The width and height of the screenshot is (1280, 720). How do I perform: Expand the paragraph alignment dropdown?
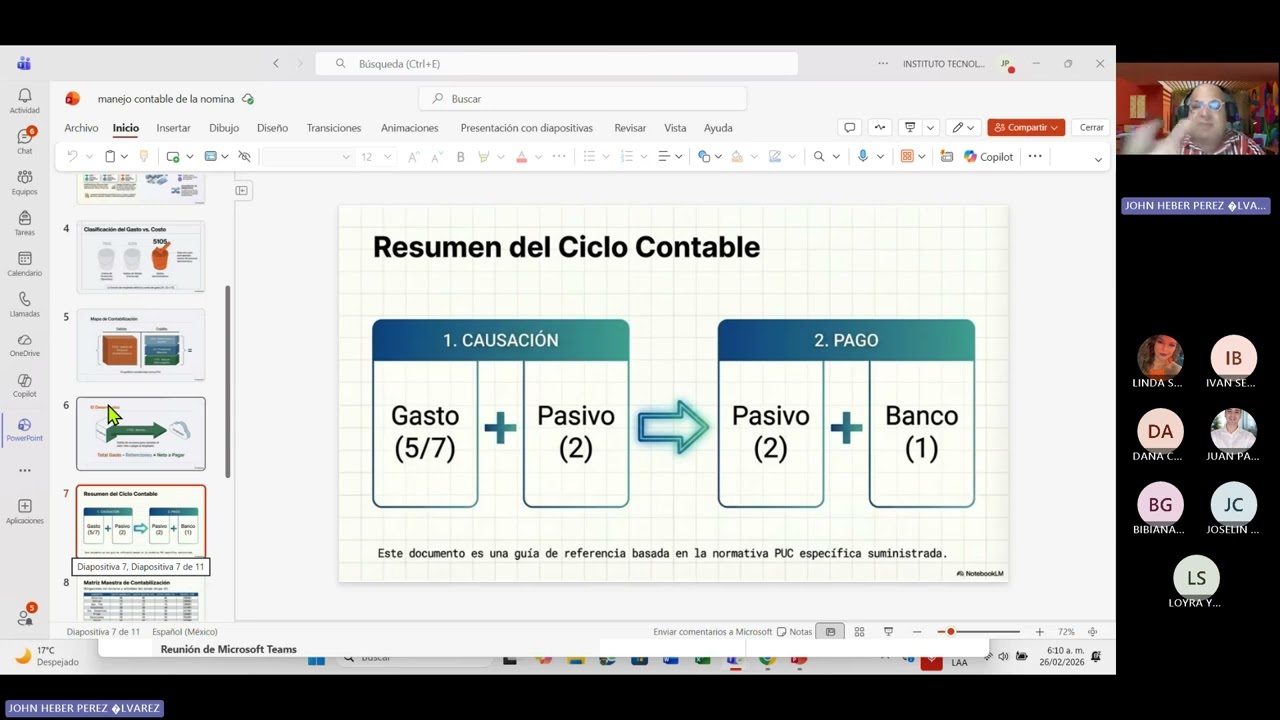(x=678, y=157)
